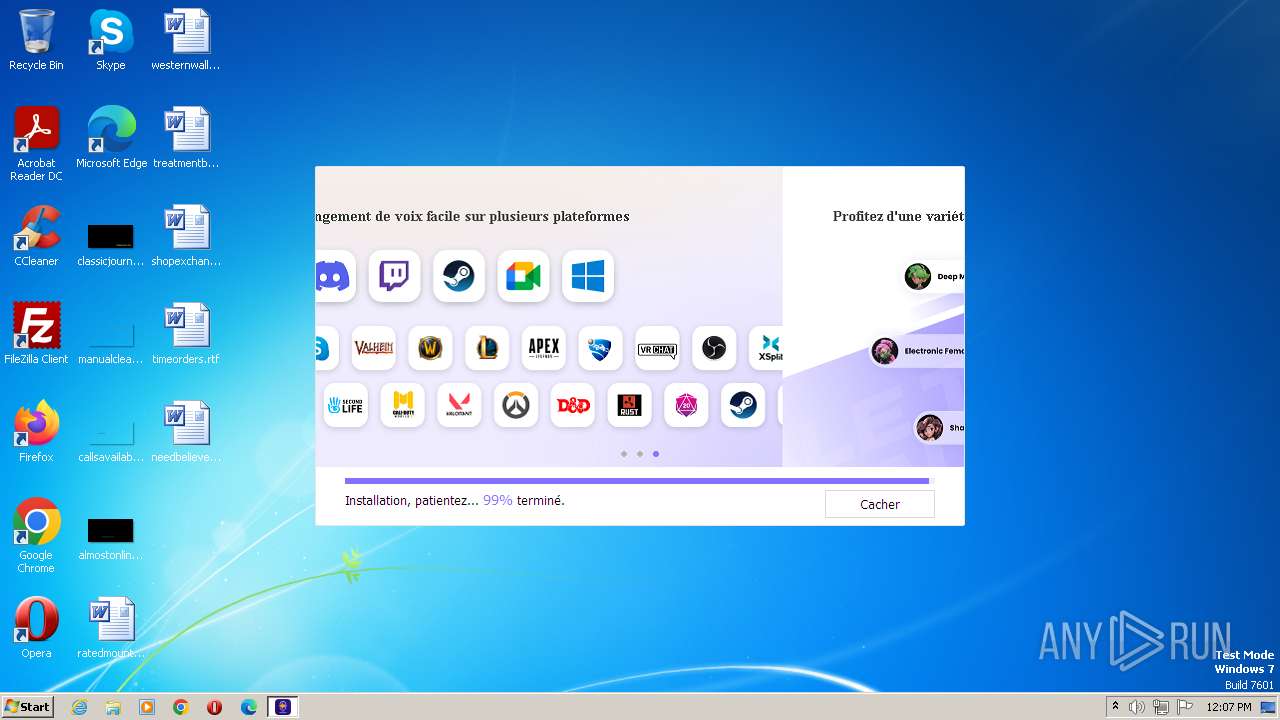The height and width of the screenshot is (720, 1280).
Task: Click the League of Legends icon
Action: 487,348
